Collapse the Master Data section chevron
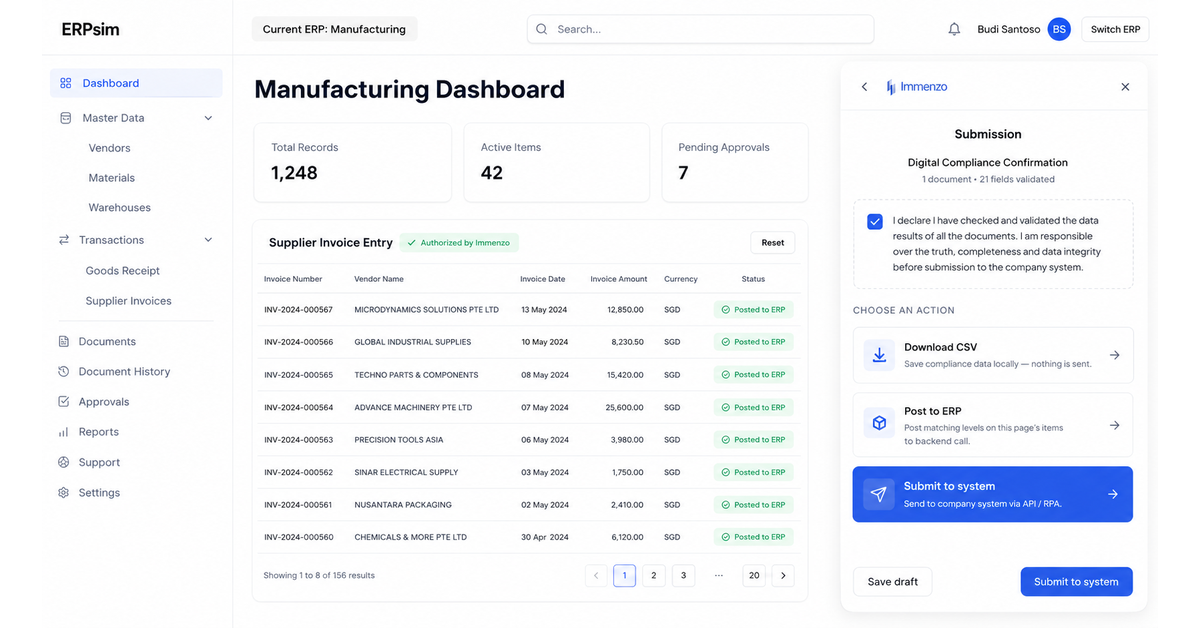The width and height of the screenshot is (1200, 628). (208, 118)
